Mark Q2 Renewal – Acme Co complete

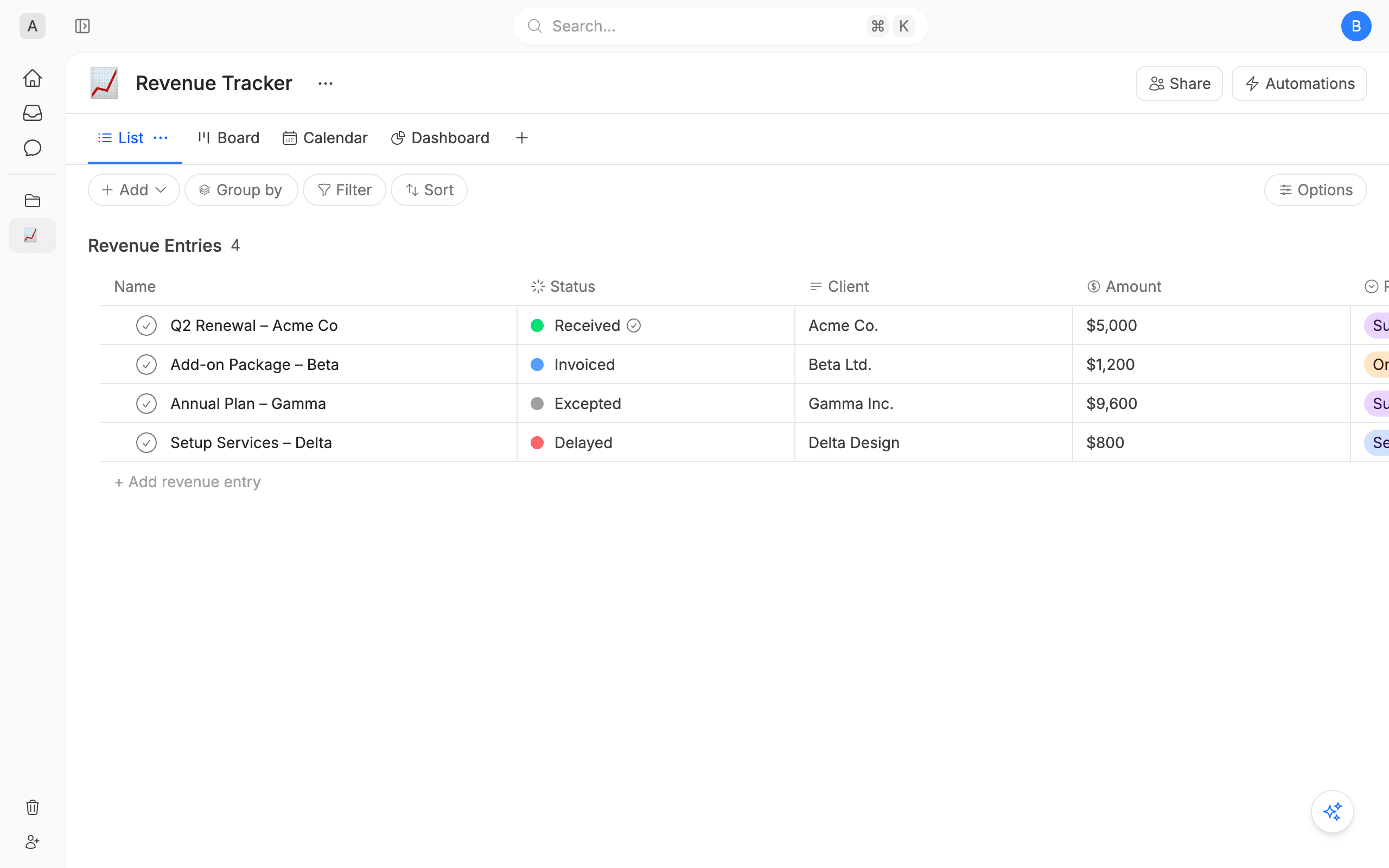coord(146,325)
